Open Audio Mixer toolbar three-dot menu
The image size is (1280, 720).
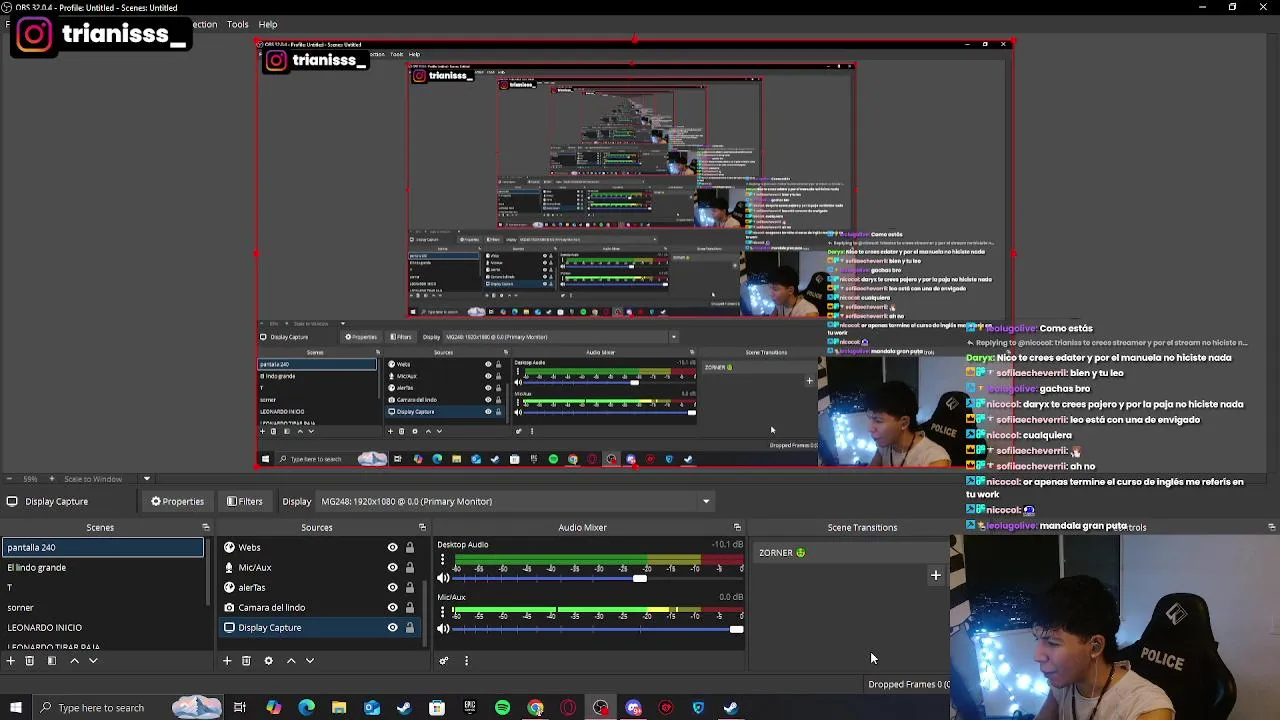point(466,660)
